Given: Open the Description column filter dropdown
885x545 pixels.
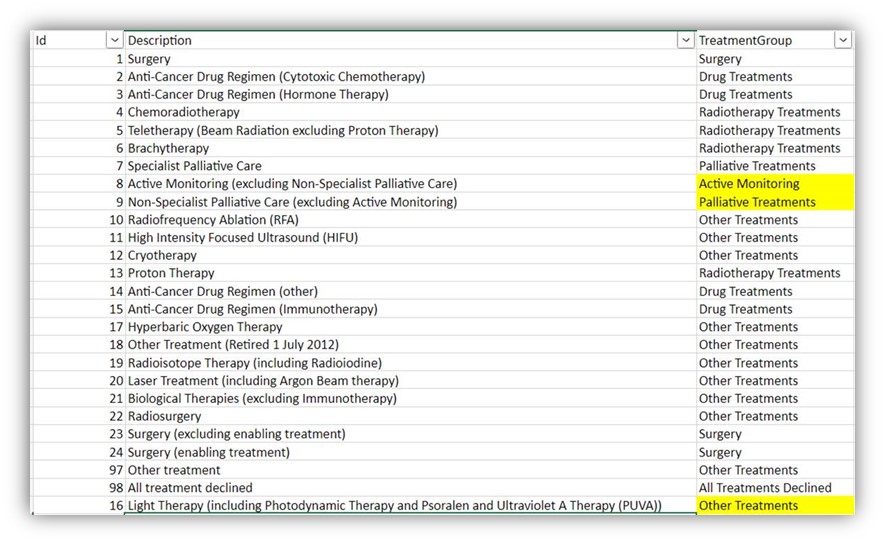Looking at the screenshot, I should [x=686, y=40].
